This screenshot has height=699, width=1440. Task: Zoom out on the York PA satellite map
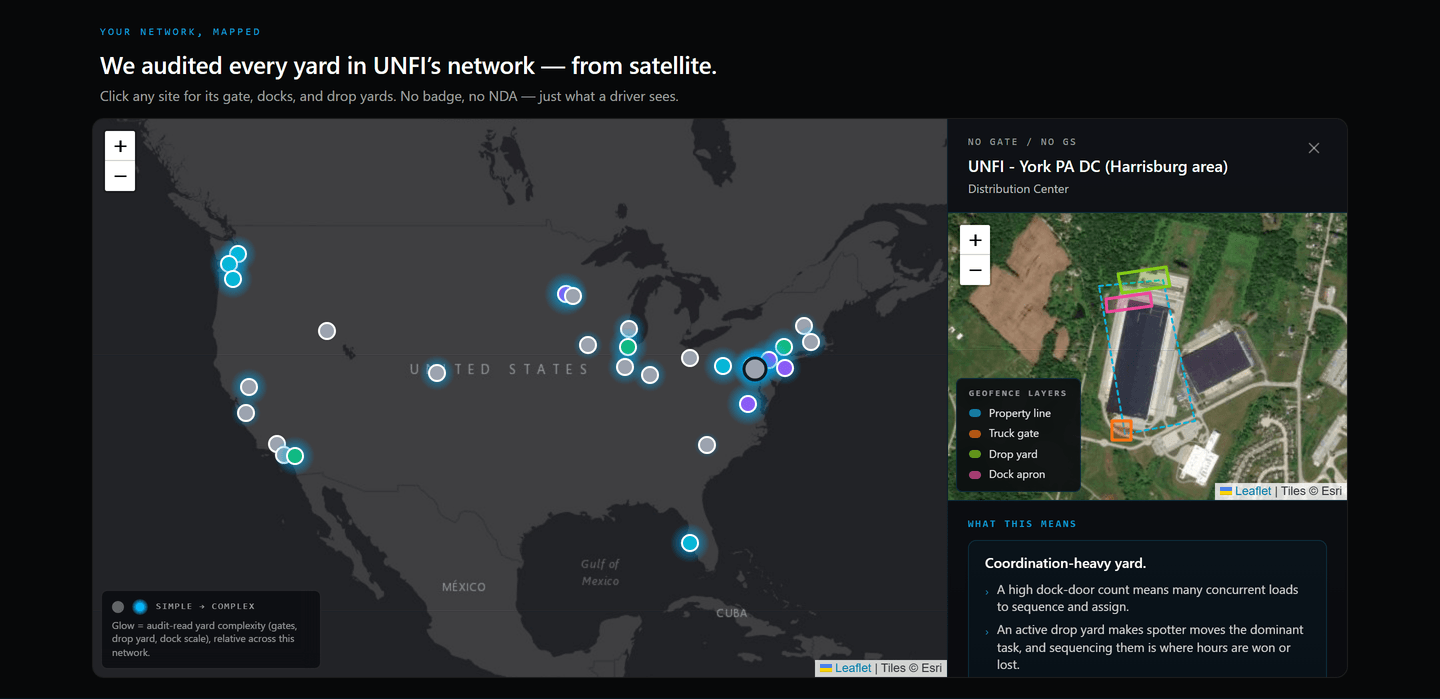click(x=975, y=270)
